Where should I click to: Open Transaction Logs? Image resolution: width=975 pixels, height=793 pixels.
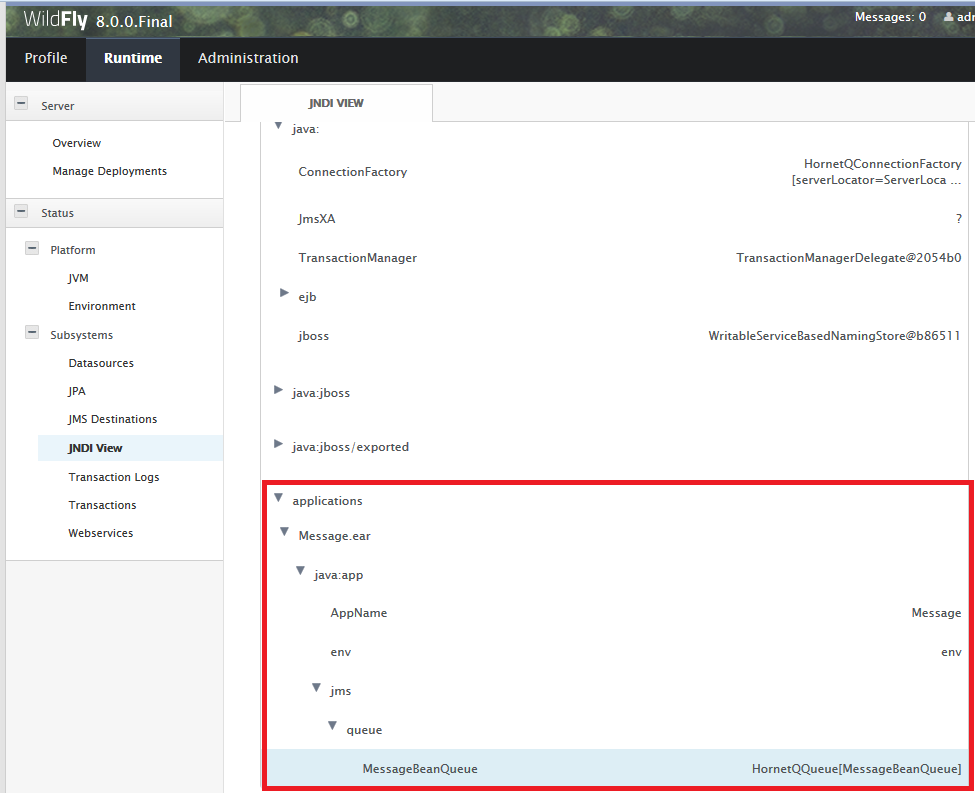(x=114, y=477)
